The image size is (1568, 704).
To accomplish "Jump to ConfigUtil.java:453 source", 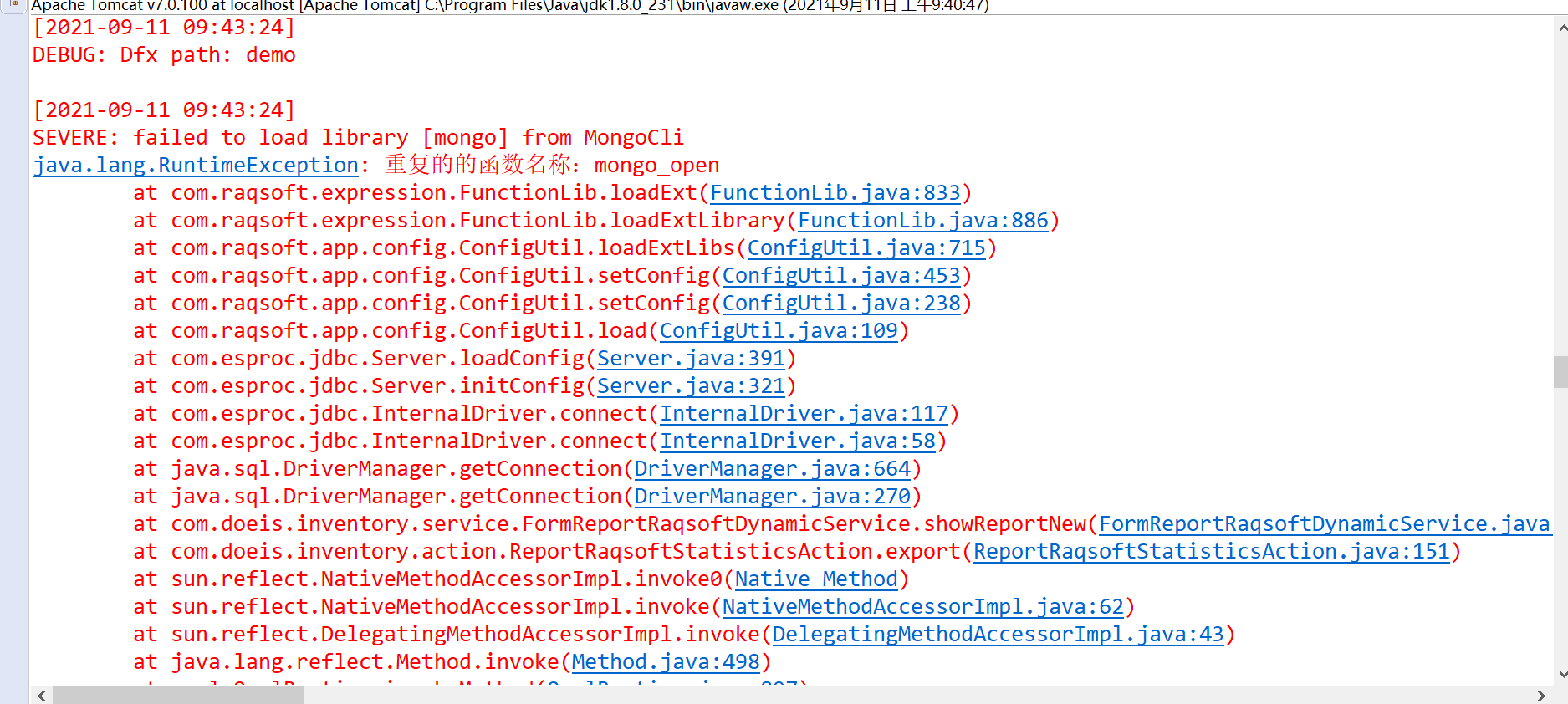I will point(841,276).
